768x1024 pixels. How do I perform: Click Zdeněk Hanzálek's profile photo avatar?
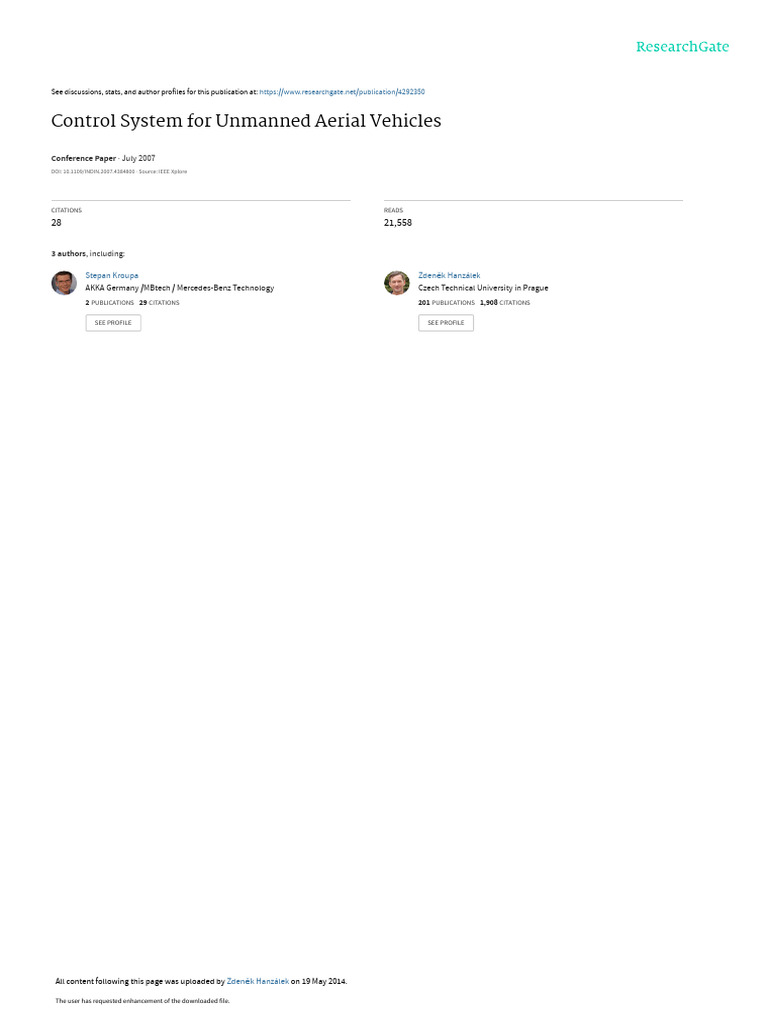pos(396,283)
